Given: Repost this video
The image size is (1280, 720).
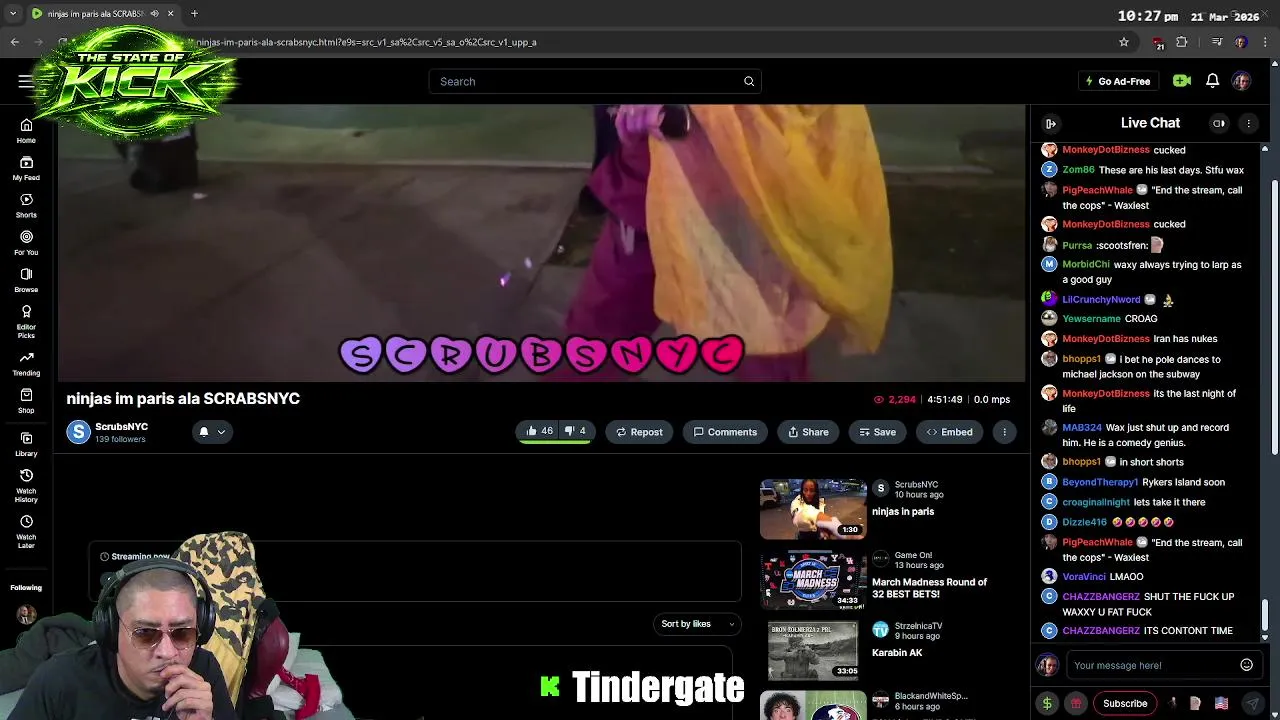Looking at the screenshot, I should 639,432.
